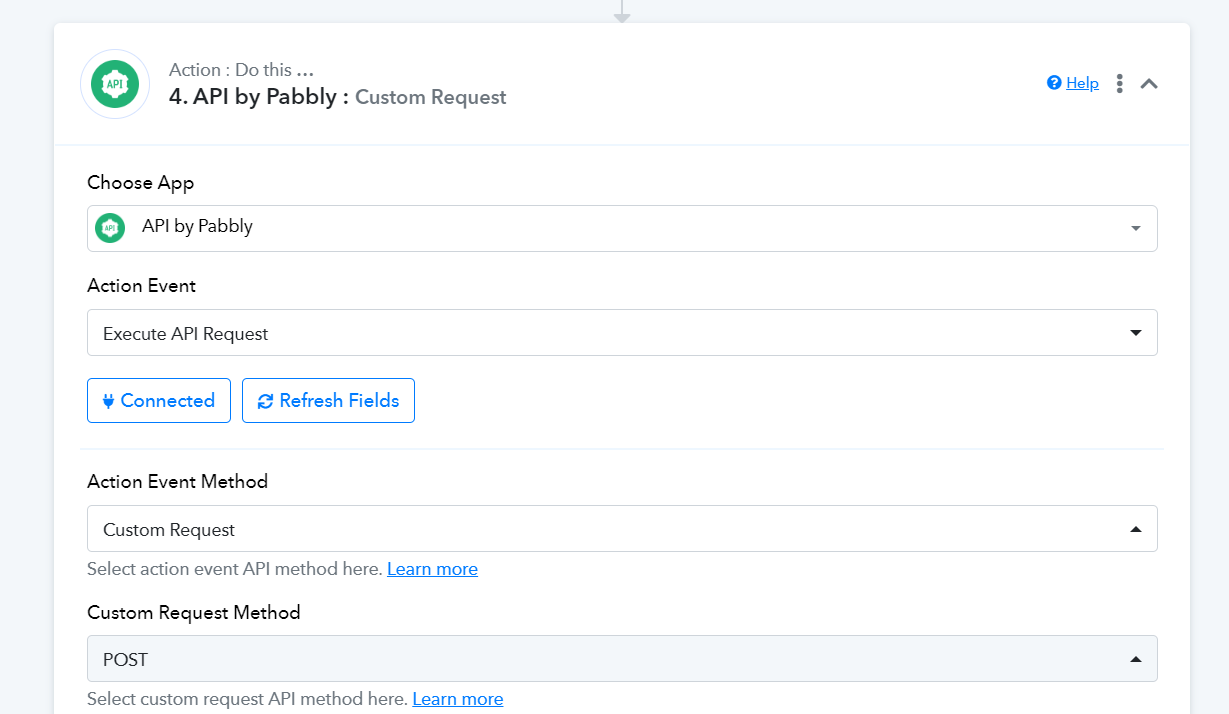This screenshot has width=1229, height=714.
Task: Click the 'Action : Do this …' label
Action: click(x=242, y=70)
